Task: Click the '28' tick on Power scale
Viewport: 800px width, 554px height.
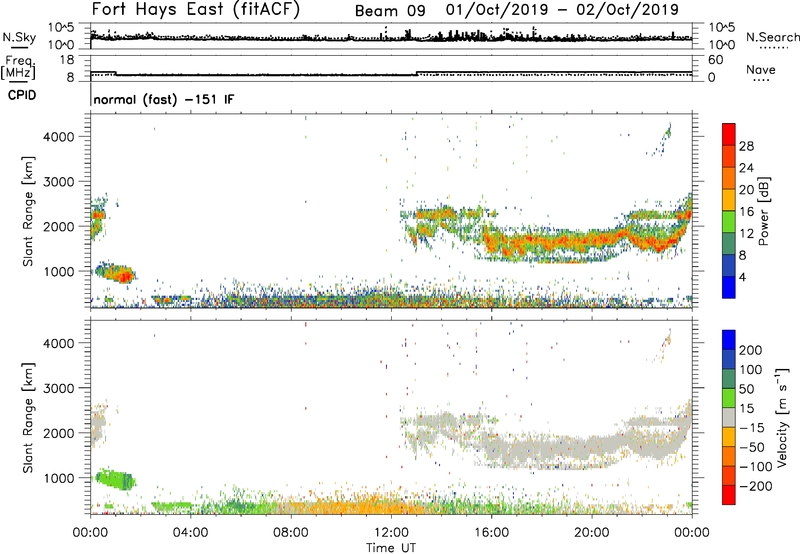Action: 746,146
